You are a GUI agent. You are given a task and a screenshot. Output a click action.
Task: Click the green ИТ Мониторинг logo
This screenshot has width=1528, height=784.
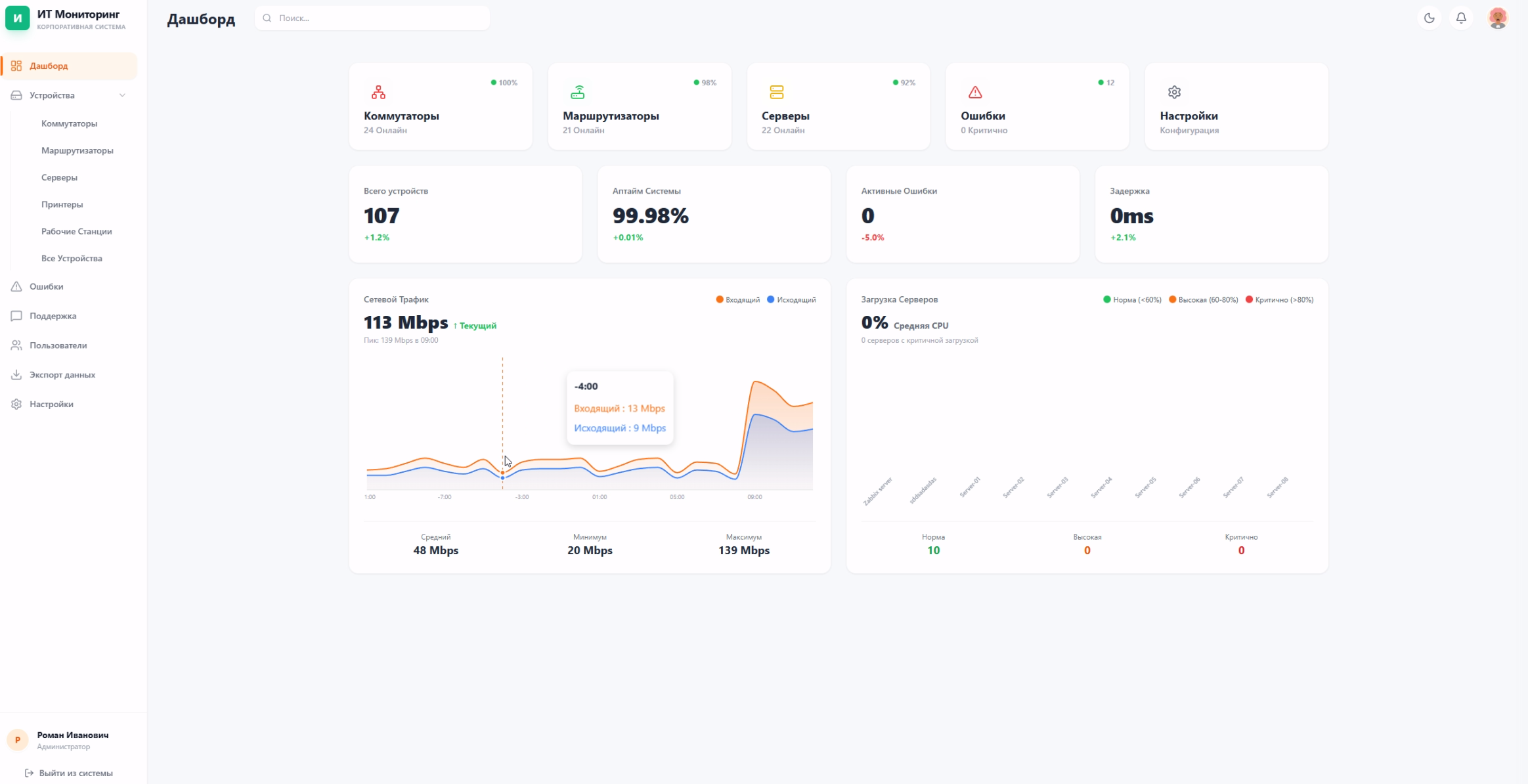click(x=18, y=18)
